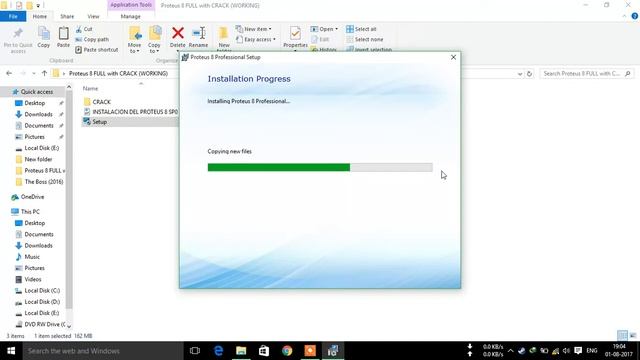
Task: Click the Rename icon
Action: (198, 33)
